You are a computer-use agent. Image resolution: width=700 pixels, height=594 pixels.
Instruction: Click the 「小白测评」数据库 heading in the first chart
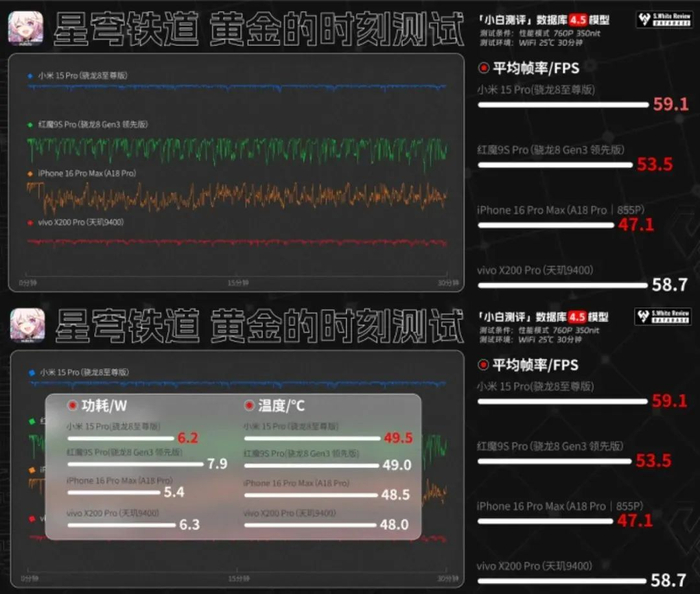click(523, 20)
